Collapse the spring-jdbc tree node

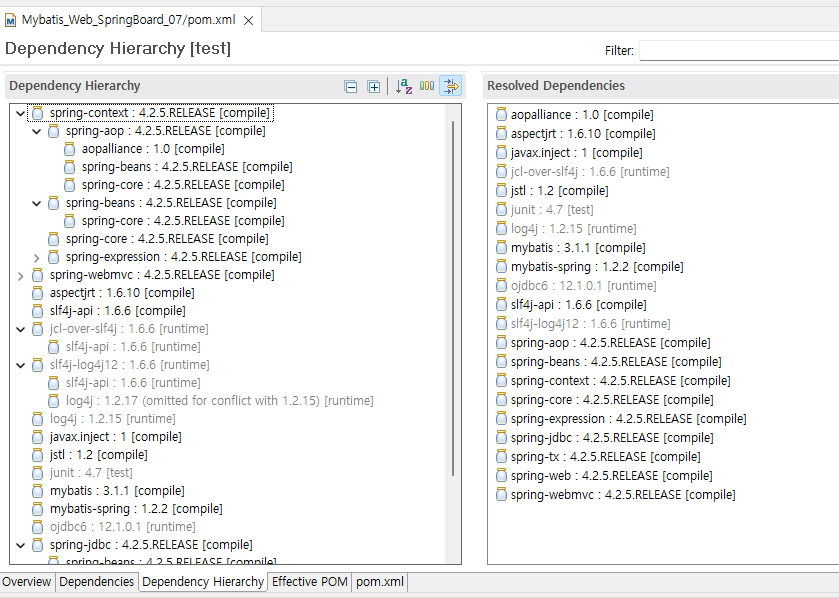pyautogui.click(x=20, y=545)
